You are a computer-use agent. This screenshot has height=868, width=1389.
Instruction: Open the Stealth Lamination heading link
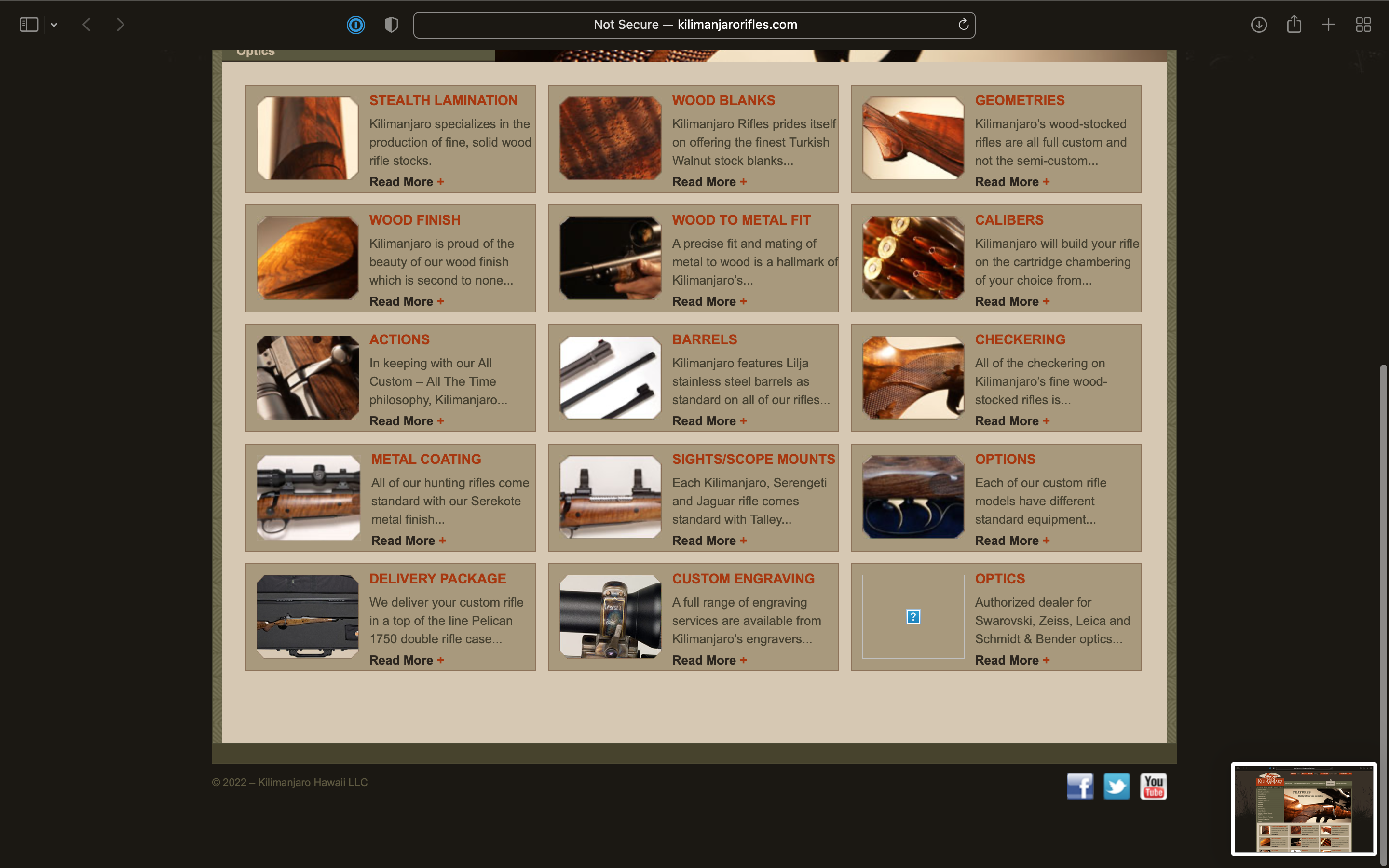443,100
